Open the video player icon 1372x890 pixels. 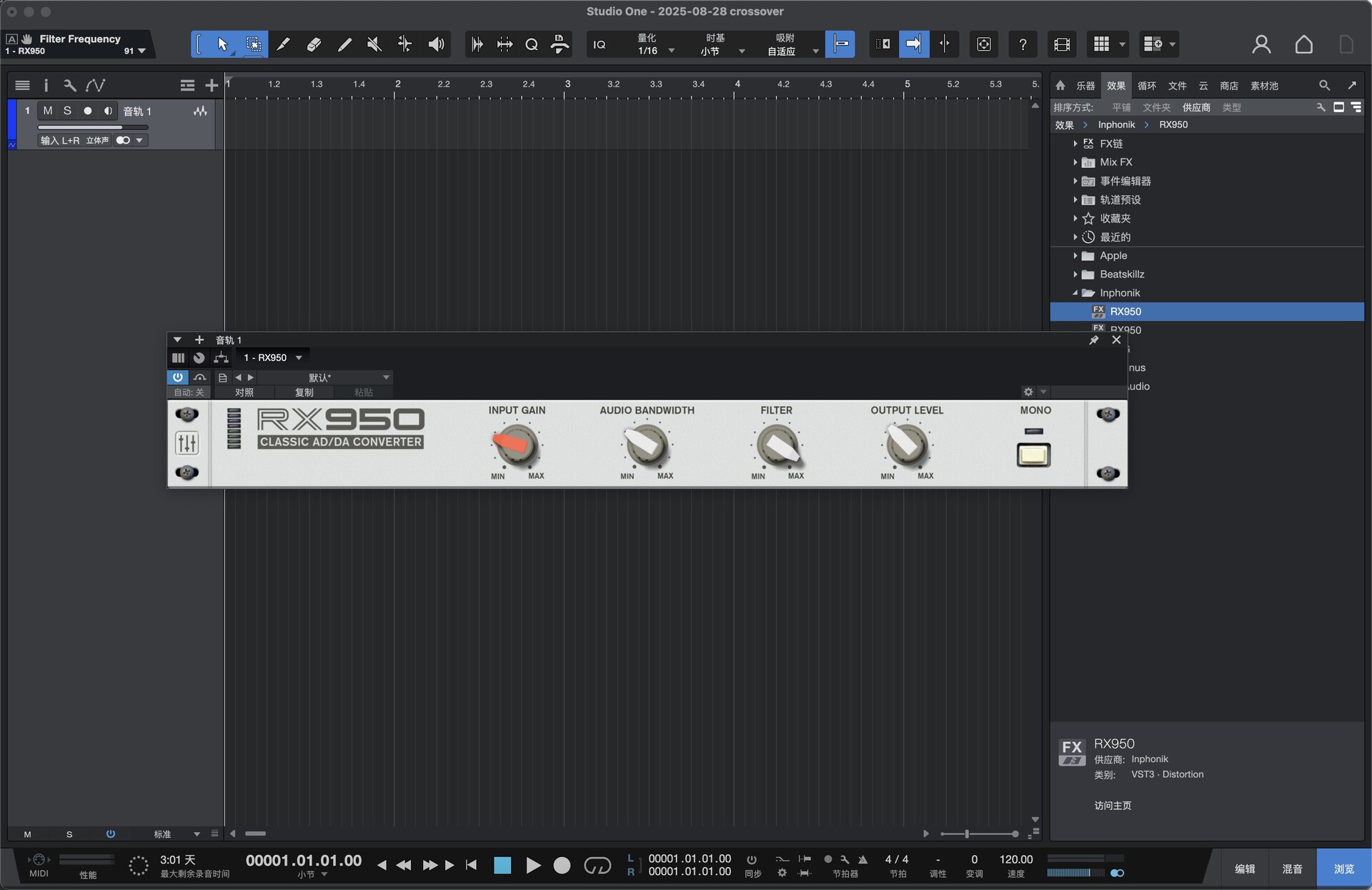click(x=1062, y=44)
